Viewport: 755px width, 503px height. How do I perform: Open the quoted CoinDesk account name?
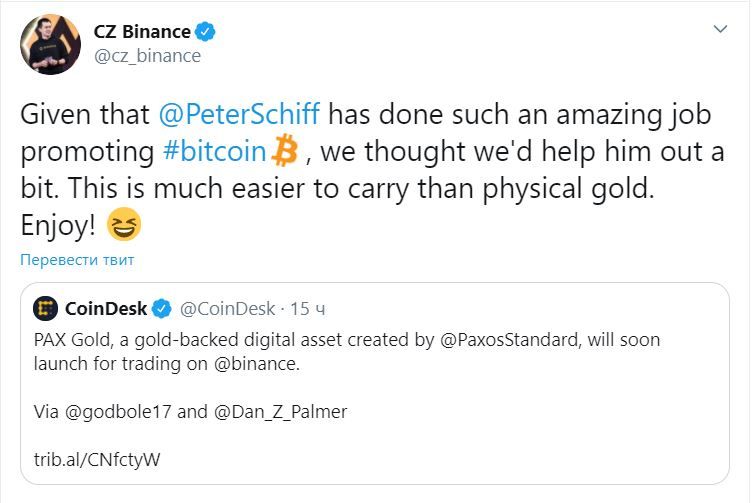click(105, 307)
